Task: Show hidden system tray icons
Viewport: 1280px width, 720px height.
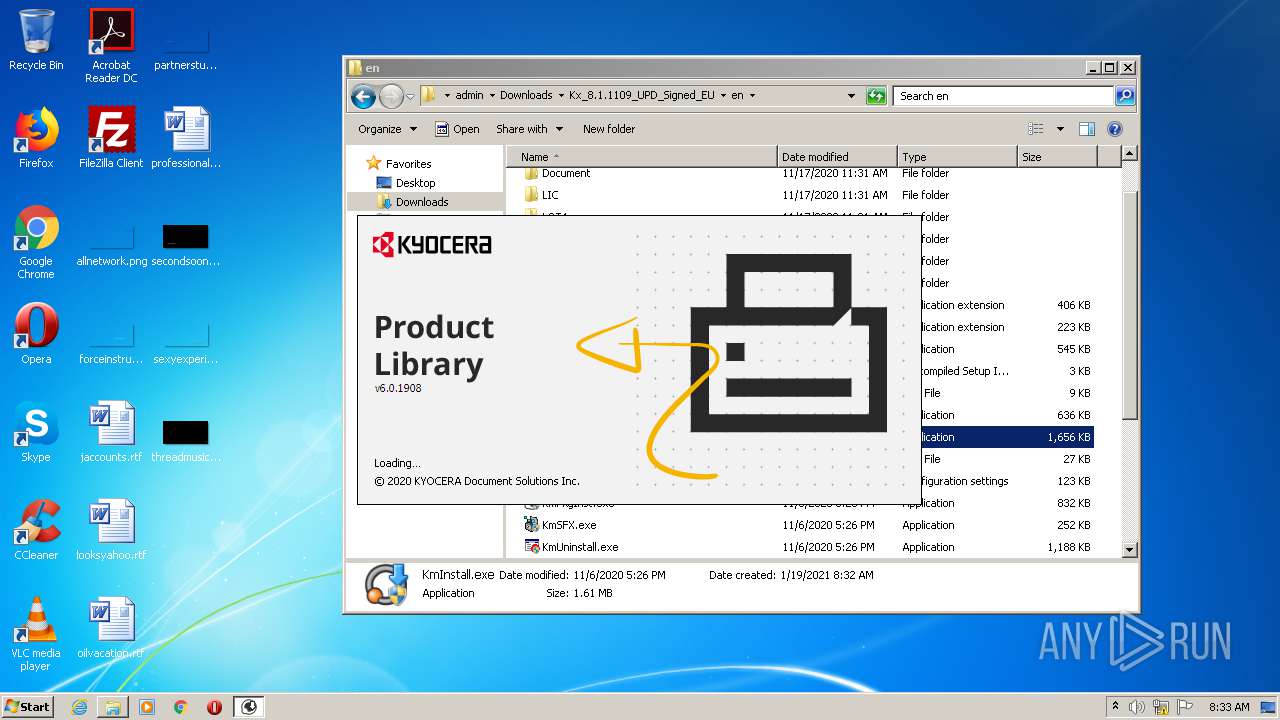Action: click(1115, 707)
